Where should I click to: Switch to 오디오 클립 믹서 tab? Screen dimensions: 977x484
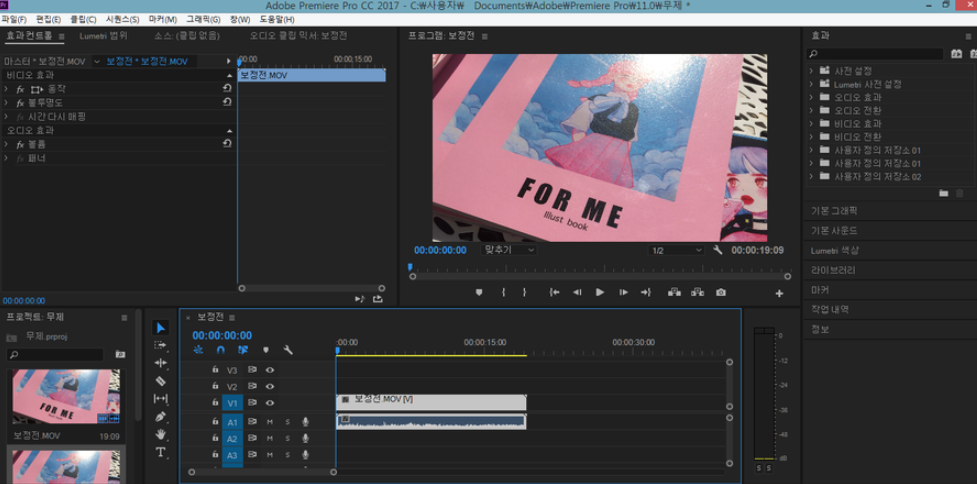[x=298, y=36]
